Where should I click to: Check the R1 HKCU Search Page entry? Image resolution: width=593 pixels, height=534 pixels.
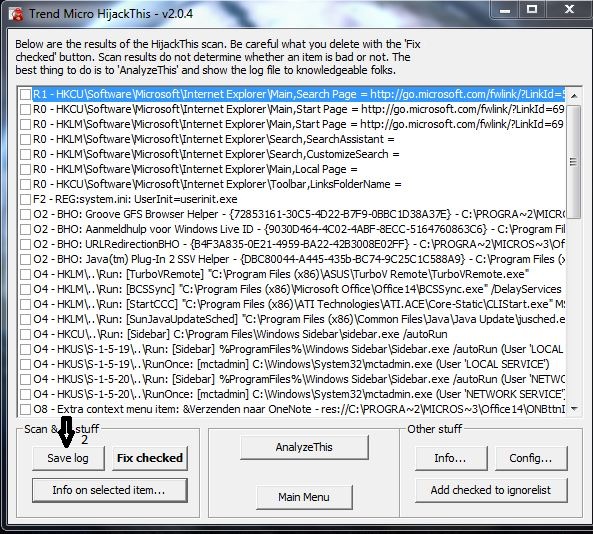(25, 94)
